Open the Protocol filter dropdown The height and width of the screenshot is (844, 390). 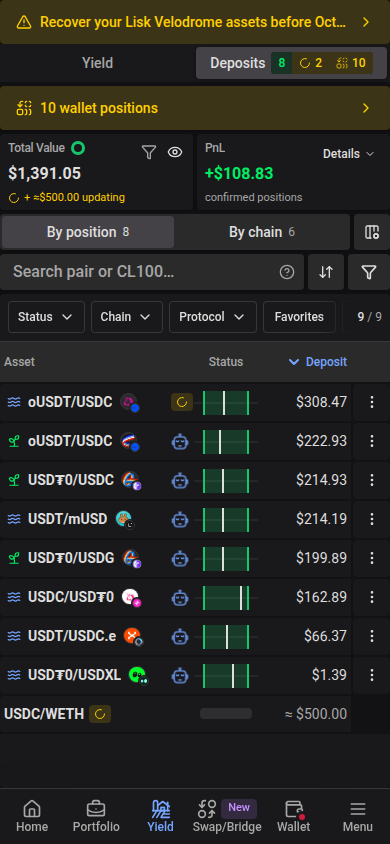[213, 317]
